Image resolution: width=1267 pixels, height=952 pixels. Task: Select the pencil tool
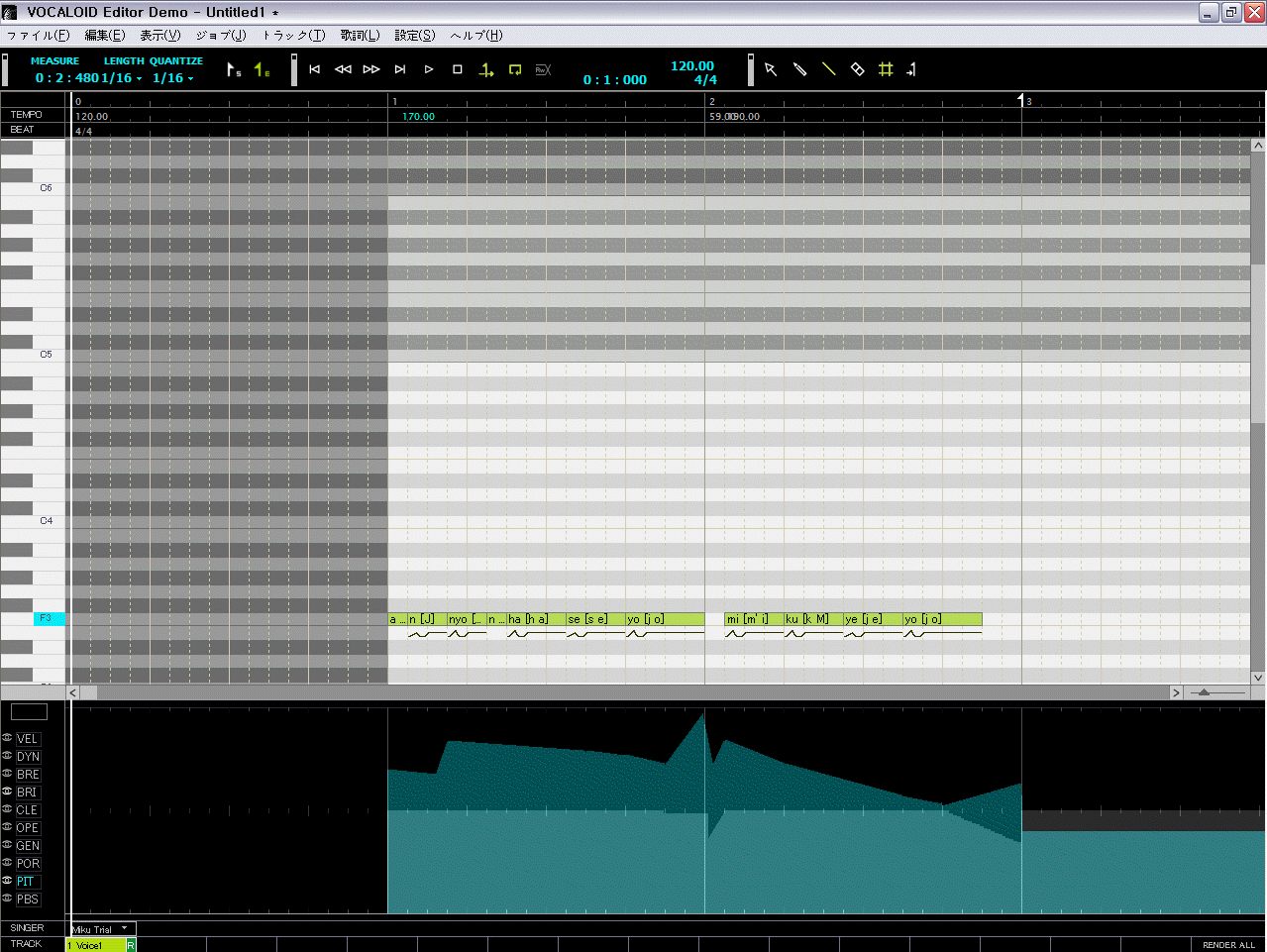pyautogui.click(x=799, y=69)
